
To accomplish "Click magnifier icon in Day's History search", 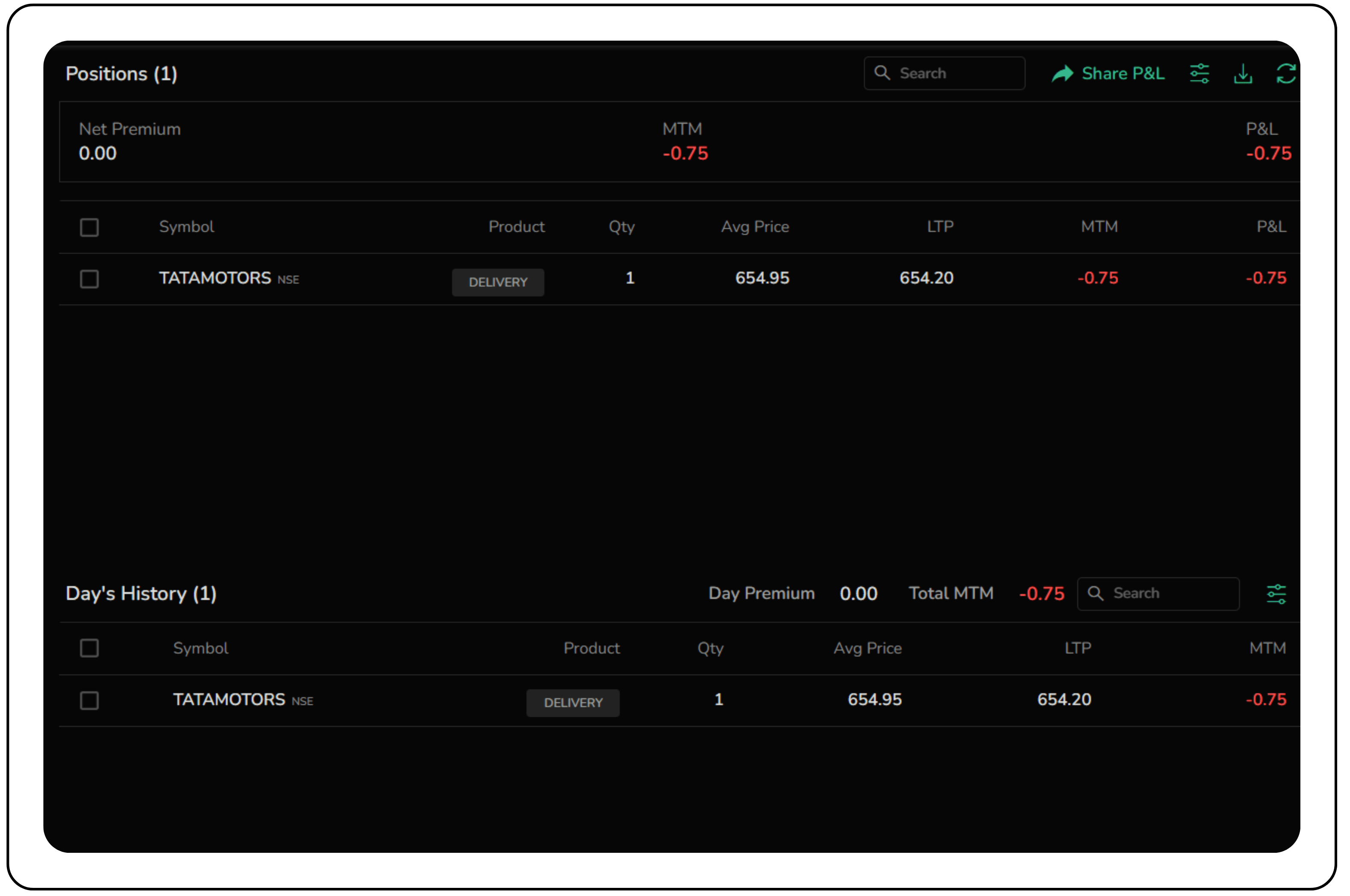I will click(x=1095, y=593).
